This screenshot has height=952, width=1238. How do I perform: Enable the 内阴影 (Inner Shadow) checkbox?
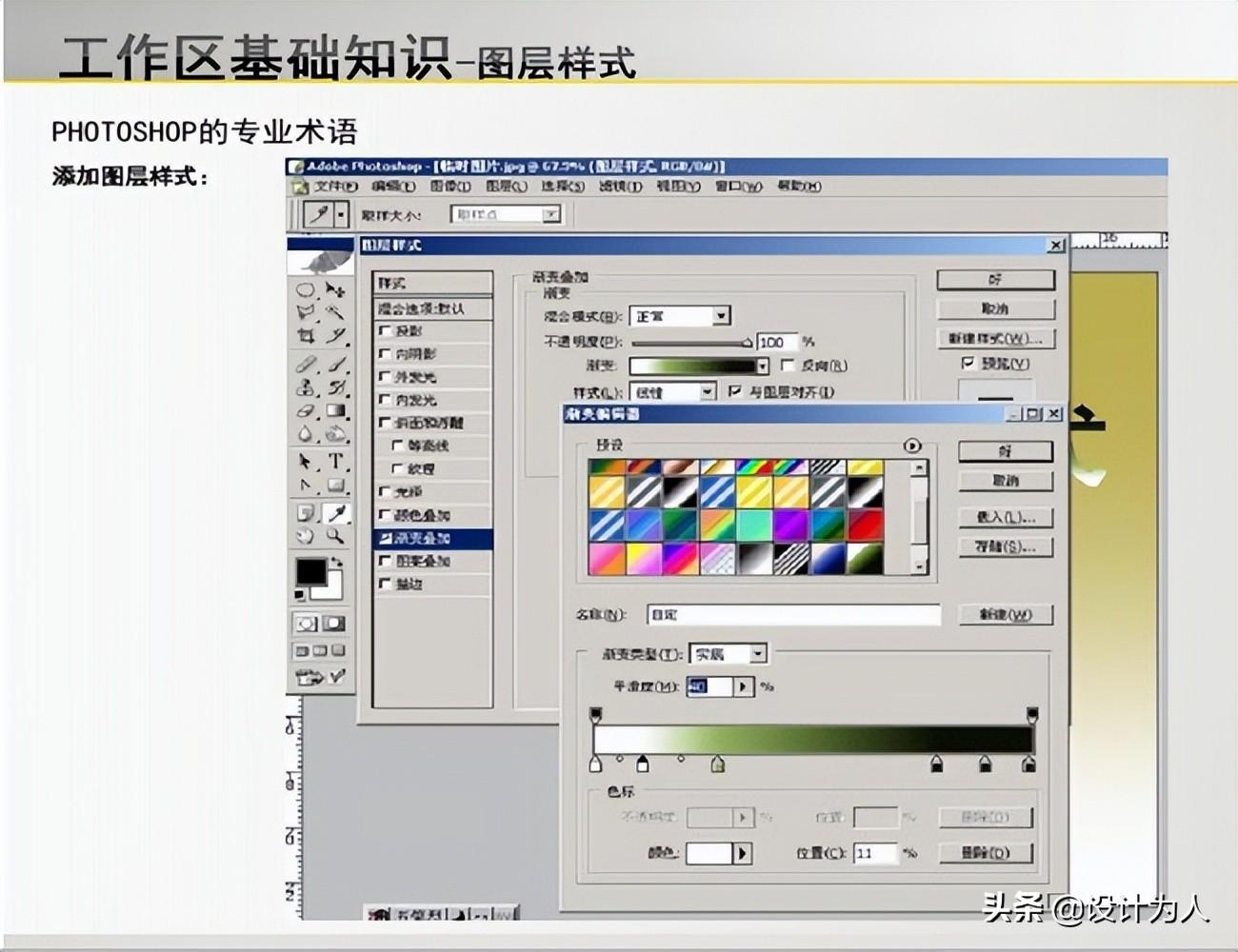(x=386, y=353)
